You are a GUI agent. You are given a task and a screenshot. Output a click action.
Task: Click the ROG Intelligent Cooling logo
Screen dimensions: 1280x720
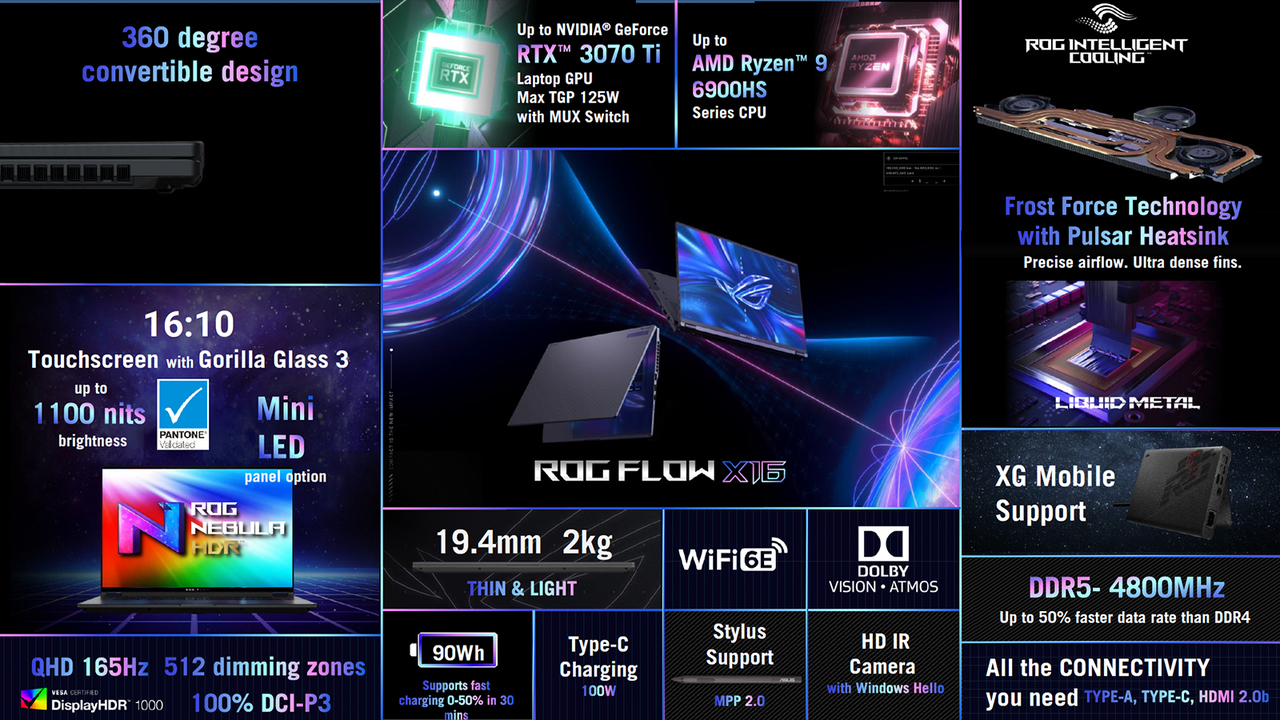1106,35
